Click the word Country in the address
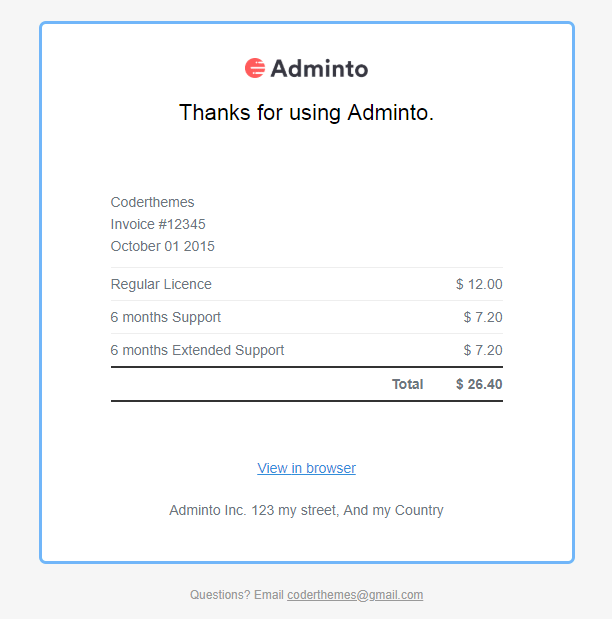 point(418,510)
